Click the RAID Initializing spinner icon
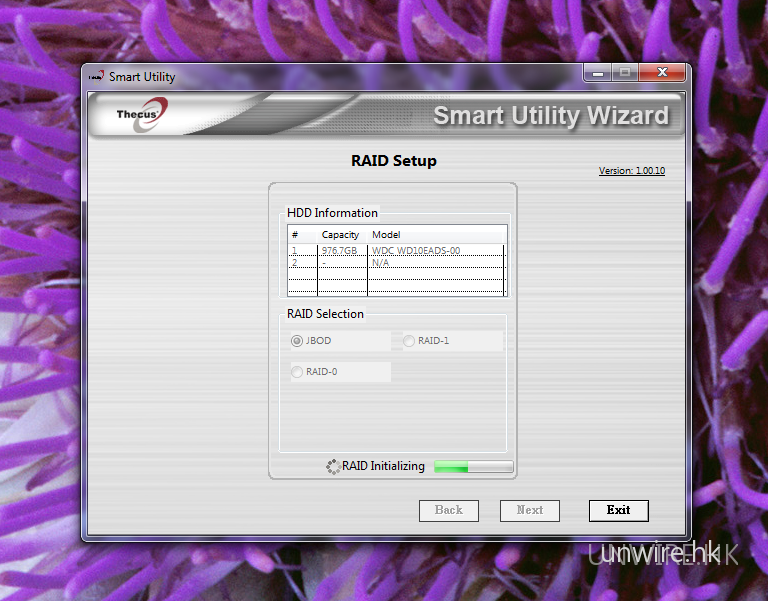 pos(333,466)
